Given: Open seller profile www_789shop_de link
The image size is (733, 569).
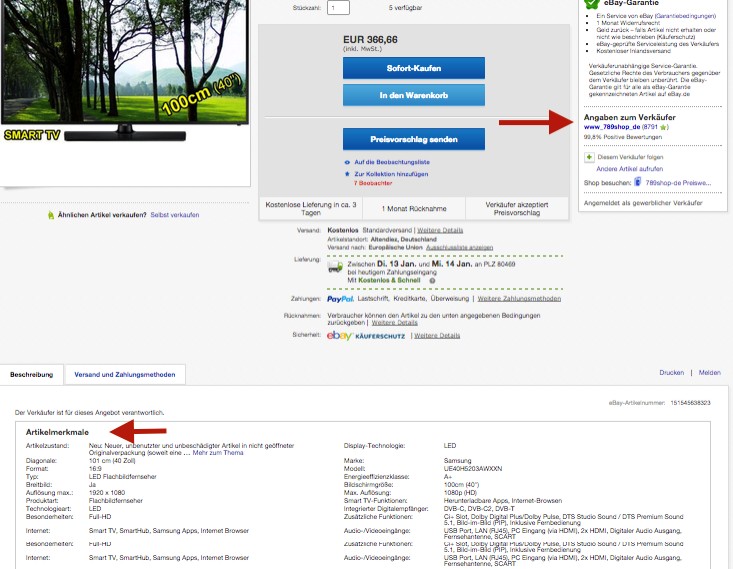Looking at the screenshot, I should (x=611, y=128).
